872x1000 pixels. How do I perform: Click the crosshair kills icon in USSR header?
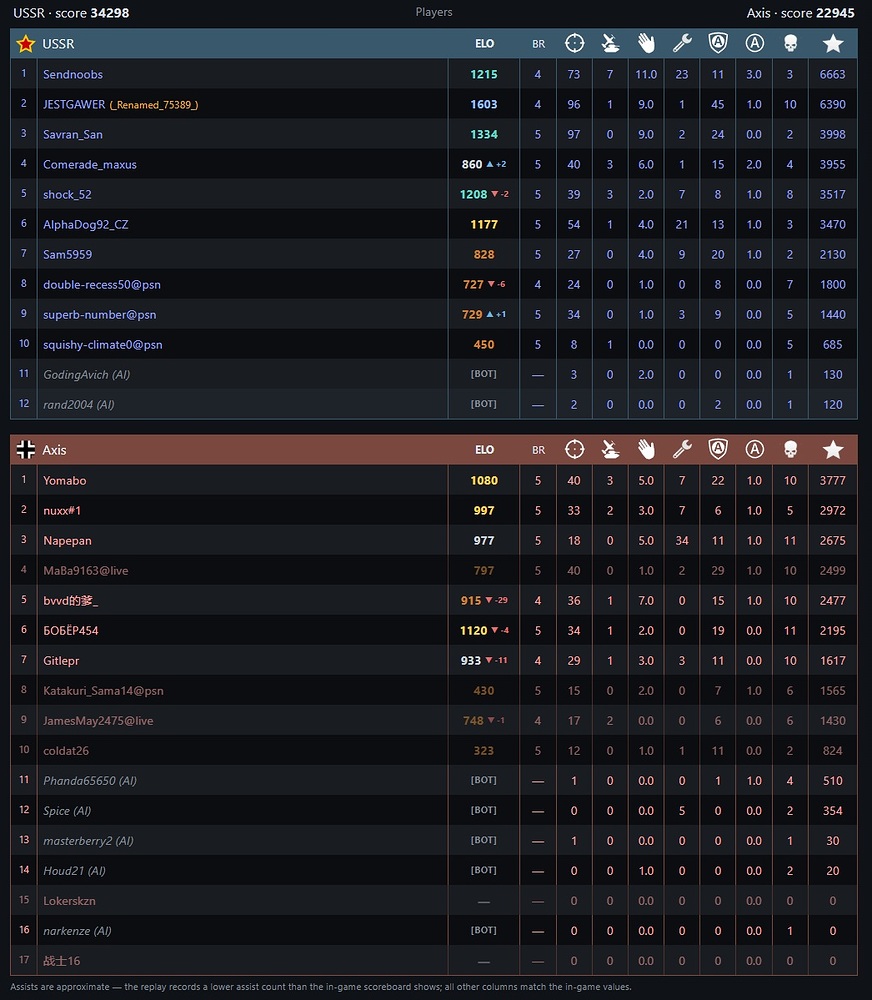click(574, 43)
